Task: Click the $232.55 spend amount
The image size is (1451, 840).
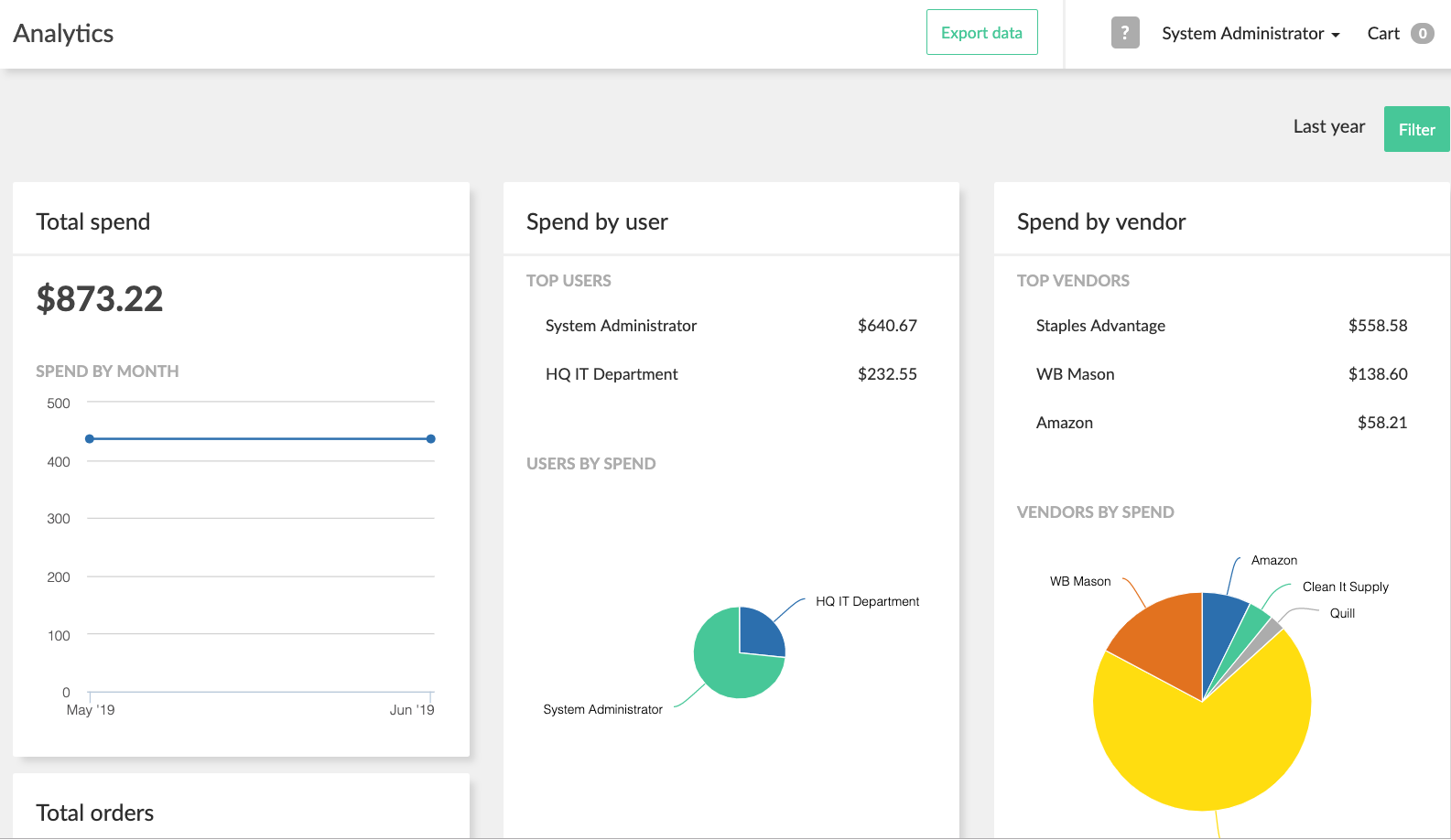Action: [887, 374]
